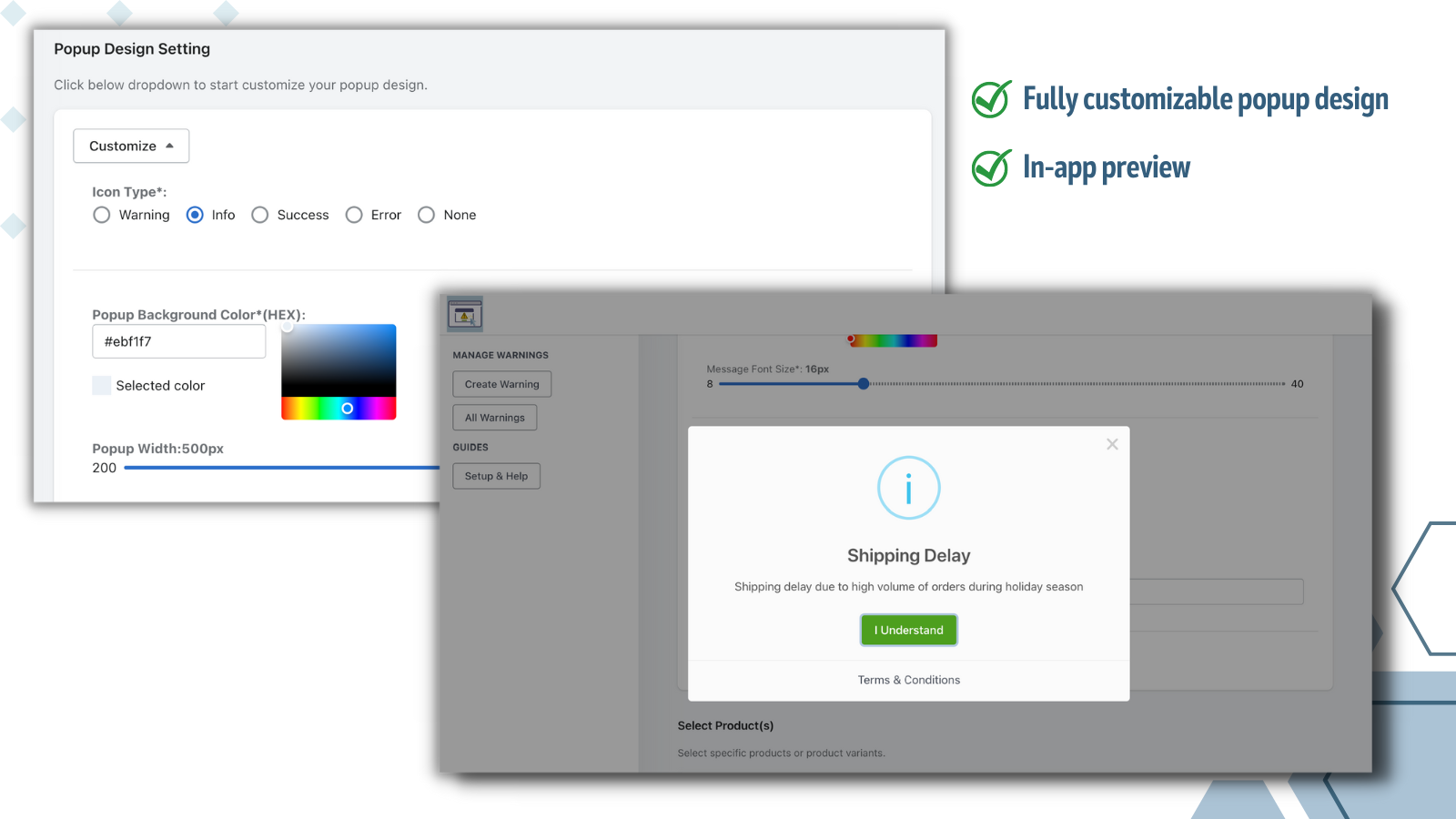This screenshot has width=1456, height=819.
Task: Select the 'Success' icon type radio button
Action: click(x=260, y=215)
